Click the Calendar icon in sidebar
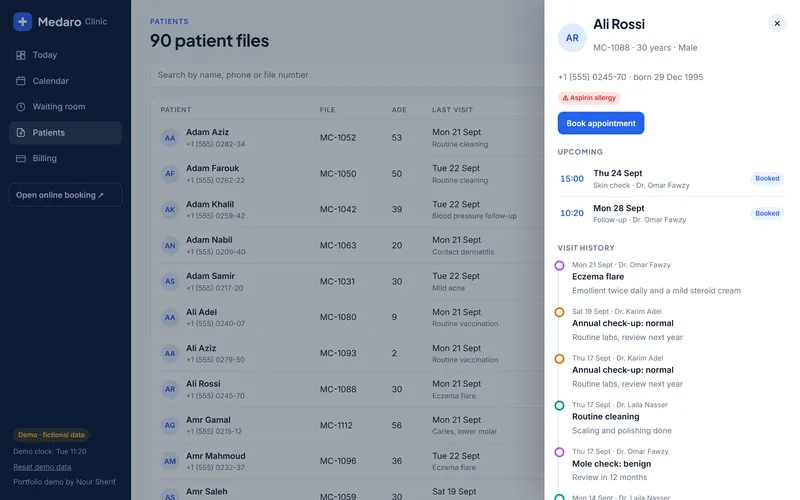 21,81
